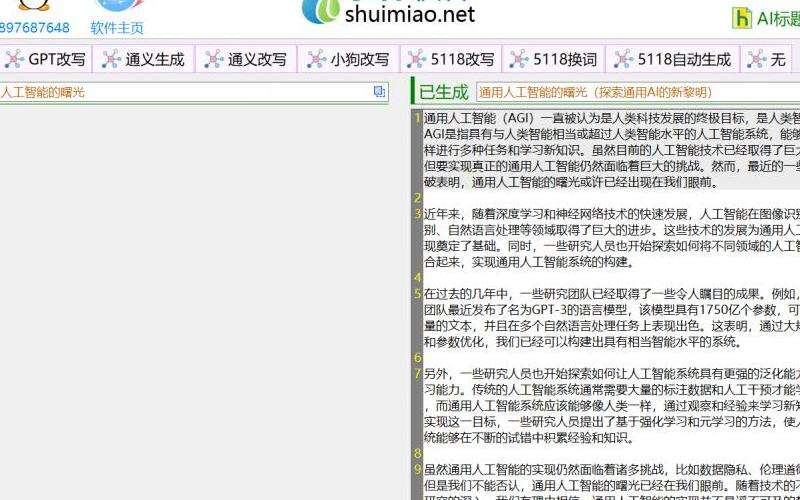This screenshot has width=800, height=500.
Task: Click the phone number text ending 897687648
Action: coord(35,28)
